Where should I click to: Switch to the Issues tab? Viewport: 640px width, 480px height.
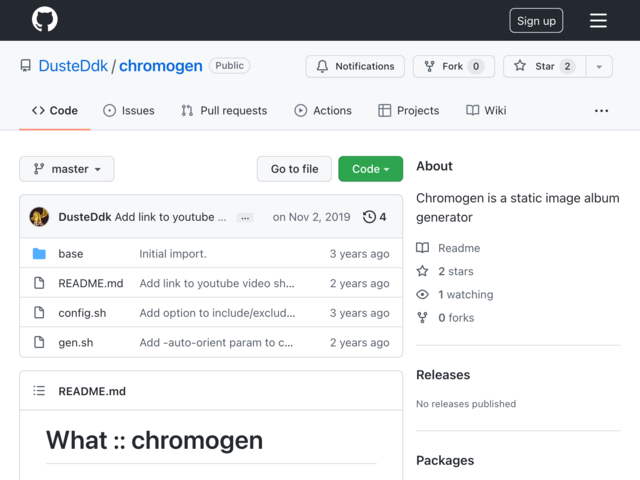tap(129, 111)
